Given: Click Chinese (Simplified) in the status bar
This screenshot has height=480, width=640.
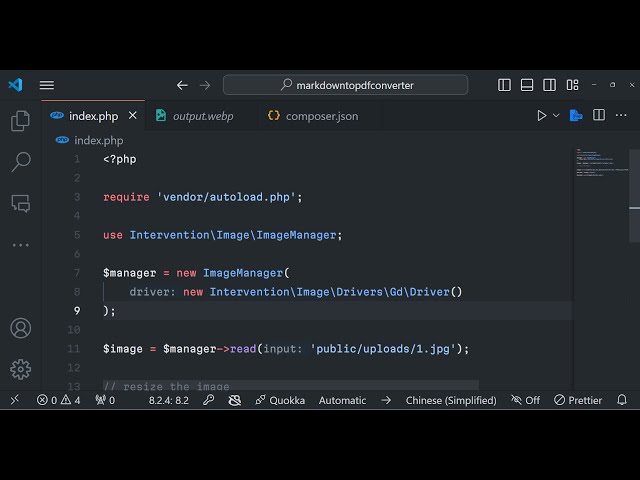Looking at the screenshot, I should [450, 400].
